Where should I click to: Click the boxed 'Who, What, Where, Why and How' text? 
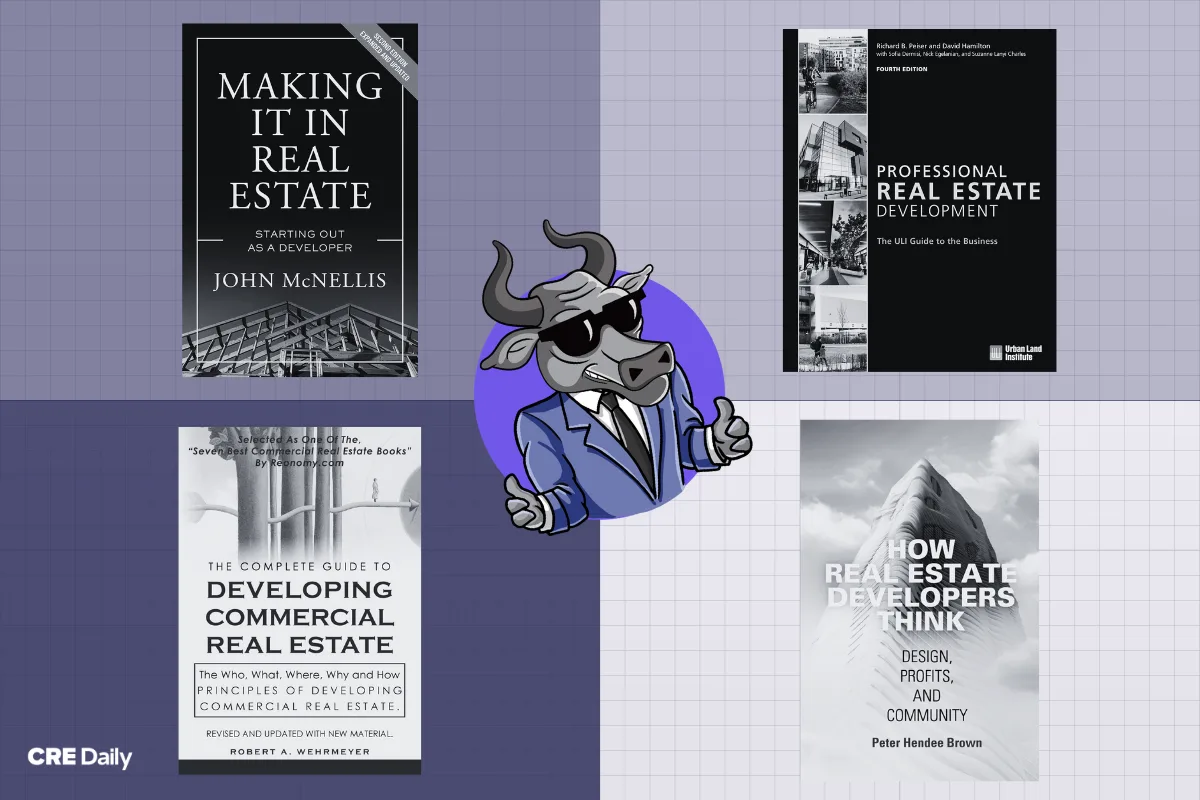pos(300,690)
